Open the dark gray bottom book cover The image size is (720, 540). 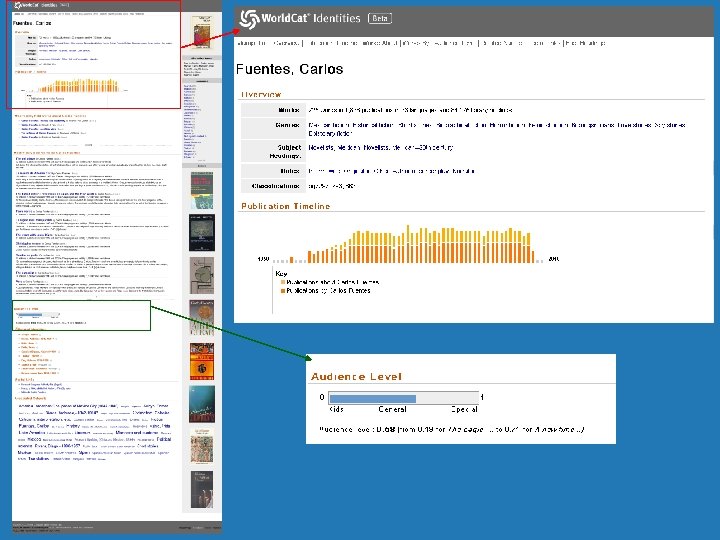[x=202, y=489]
